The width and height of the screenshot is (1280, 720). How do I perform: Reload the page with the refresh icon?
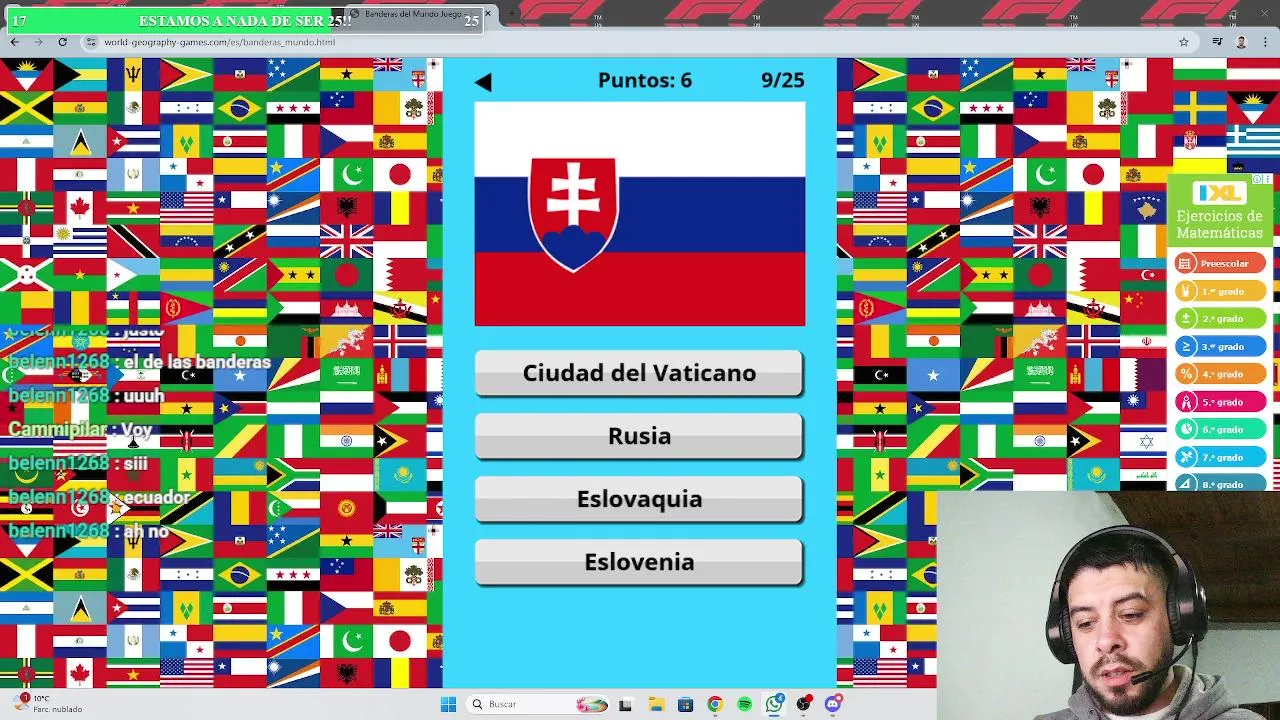click(62, 42)
